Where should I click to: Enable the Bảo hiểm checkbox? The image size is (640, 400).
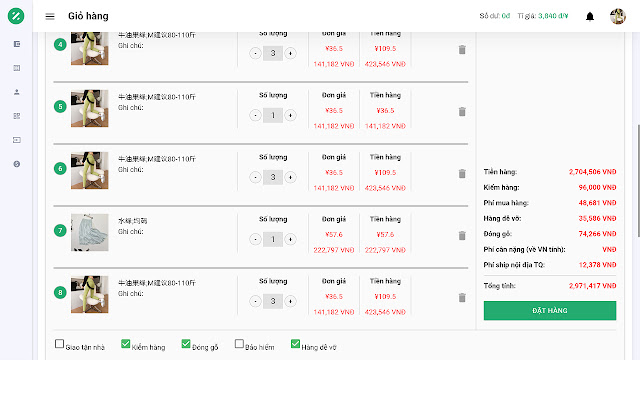(x=239, y=344)
